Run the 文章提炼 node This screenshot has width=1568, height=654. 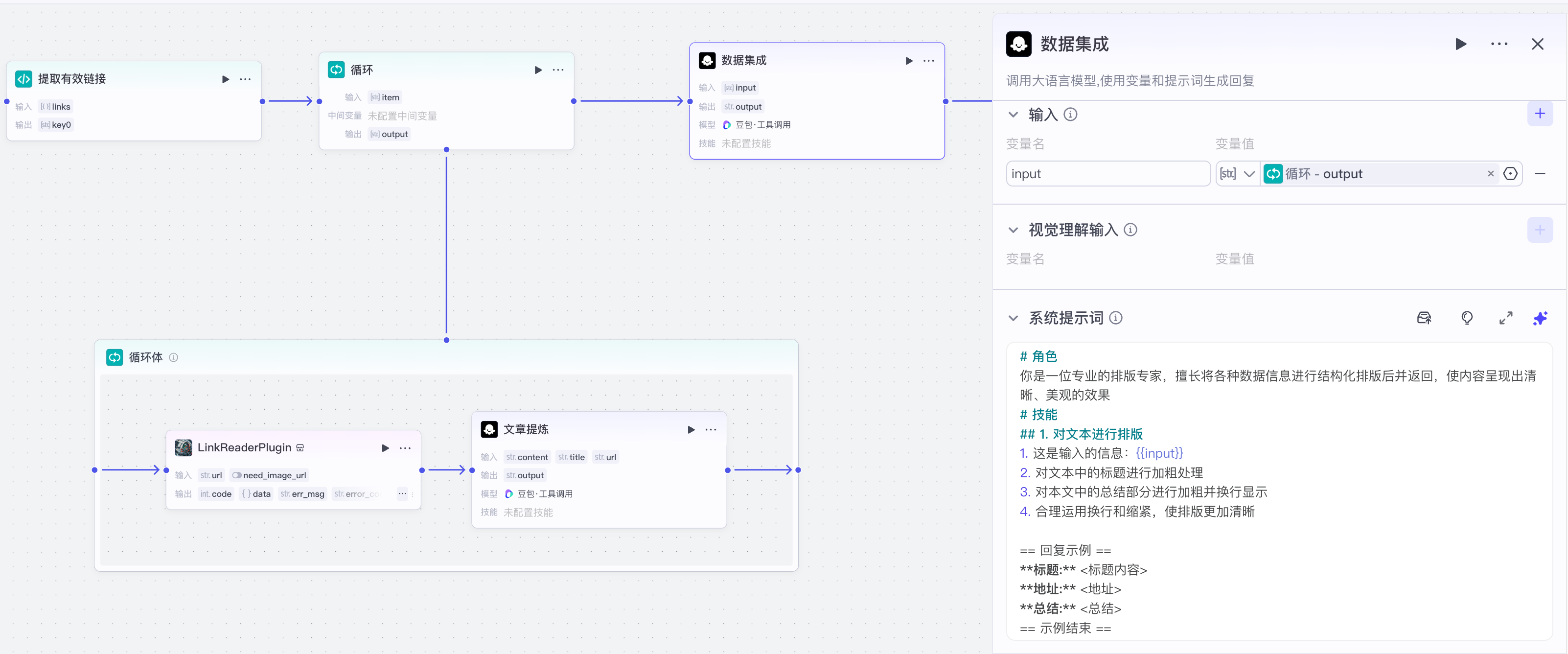pyautogui.click(x=691, y=430)
